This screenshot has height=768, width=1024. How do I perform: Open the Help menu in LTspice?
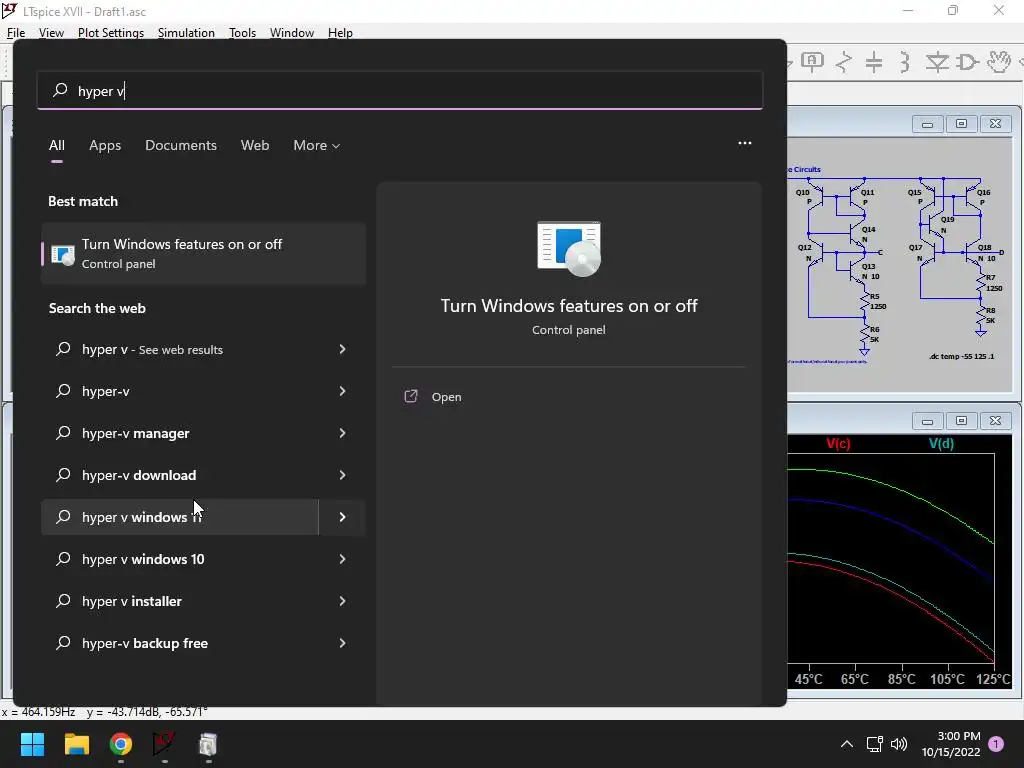coord(340,33)
